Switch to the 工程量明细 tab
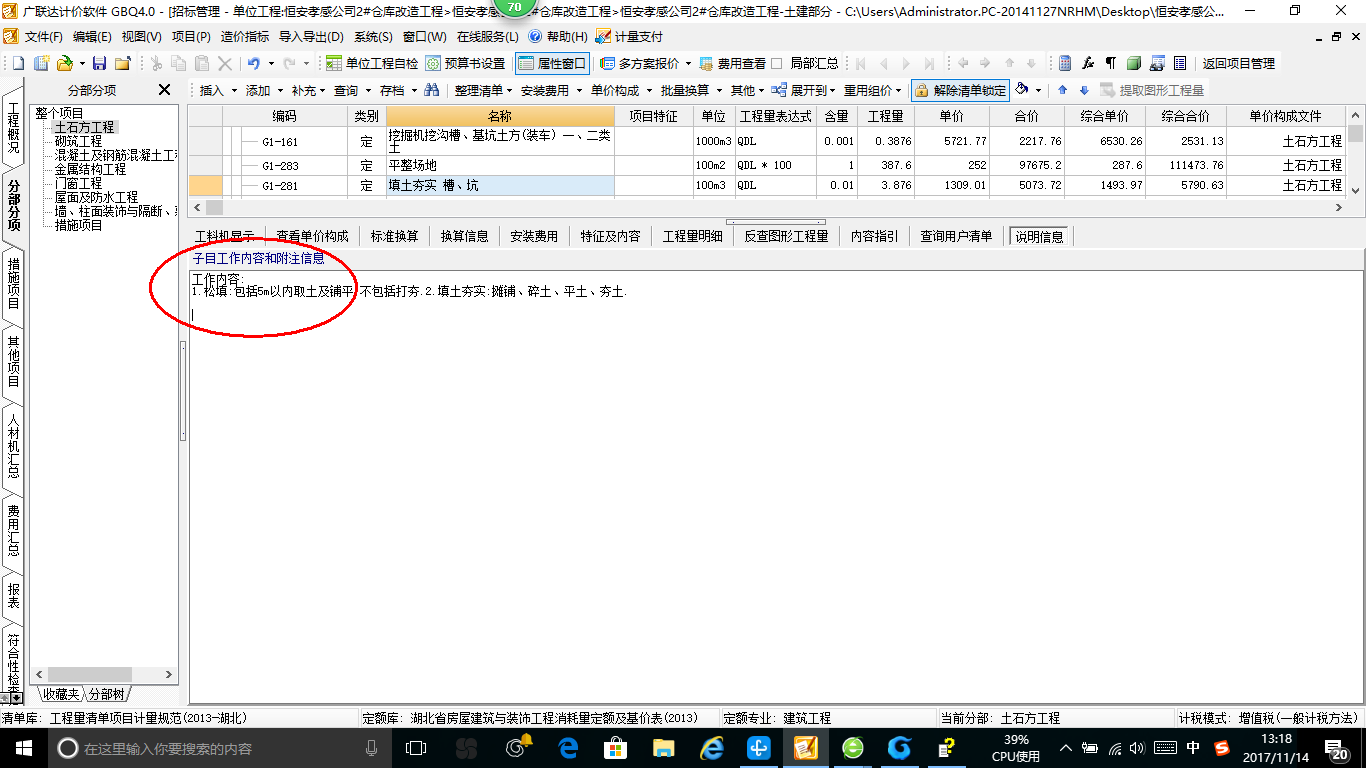1366x768 pixels. pos(692,236)
